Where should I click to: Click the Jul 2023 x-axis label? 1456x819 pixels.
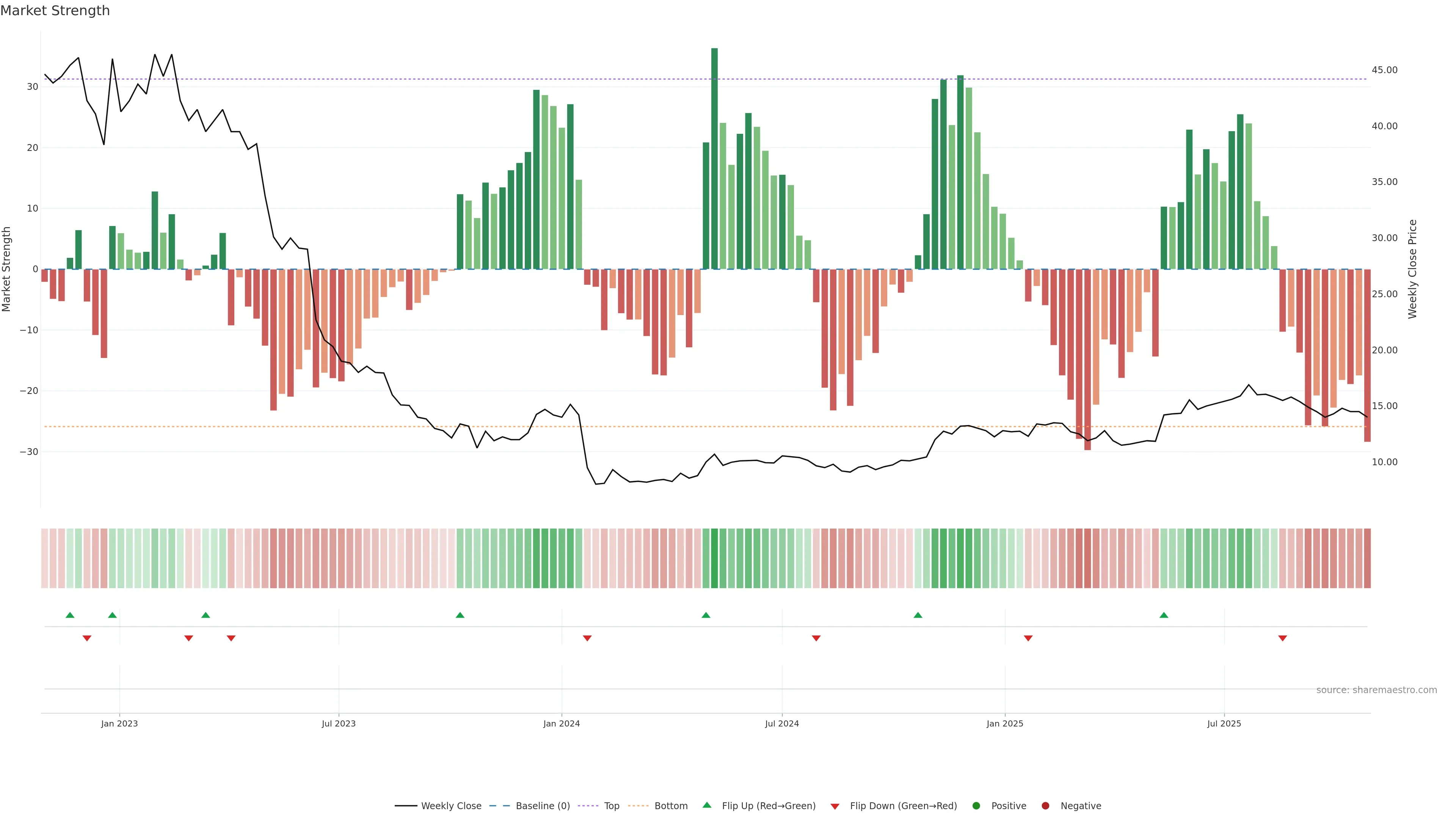pyautogui.click(x=339, y=723)
